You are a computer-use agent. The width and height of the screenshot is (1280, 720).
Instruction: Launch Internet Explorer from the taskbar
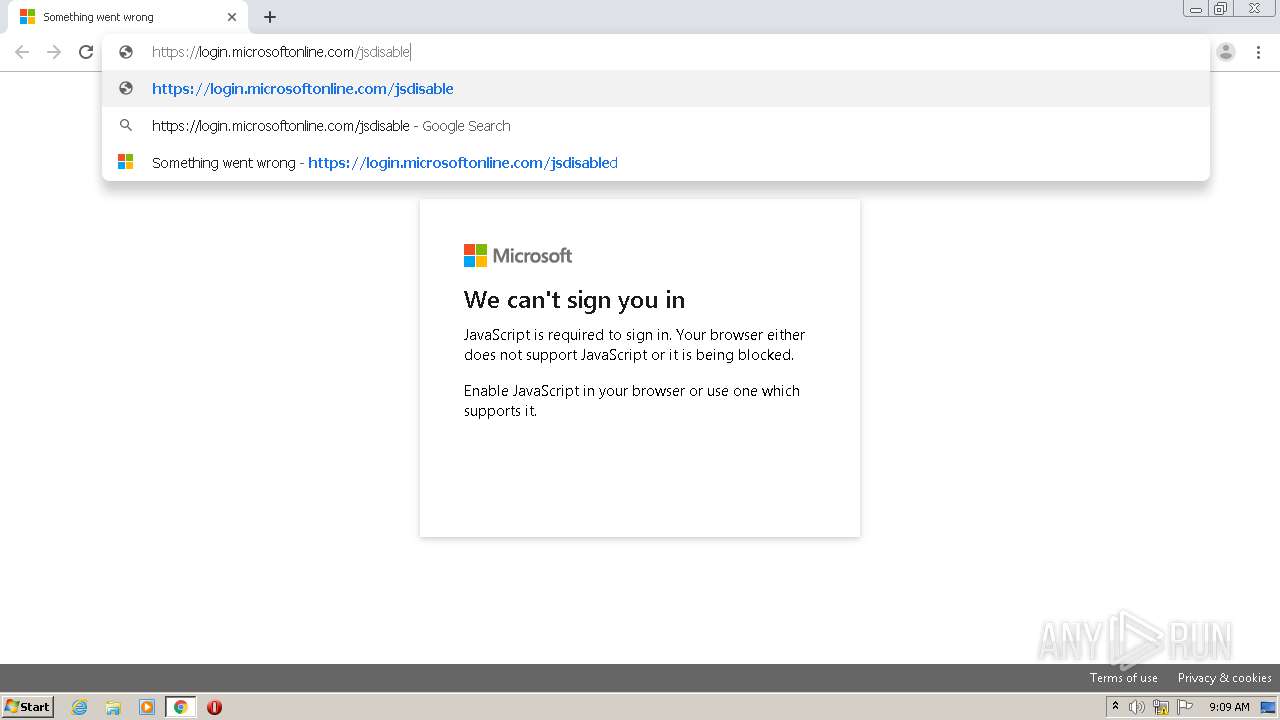(x=80, y=707)
